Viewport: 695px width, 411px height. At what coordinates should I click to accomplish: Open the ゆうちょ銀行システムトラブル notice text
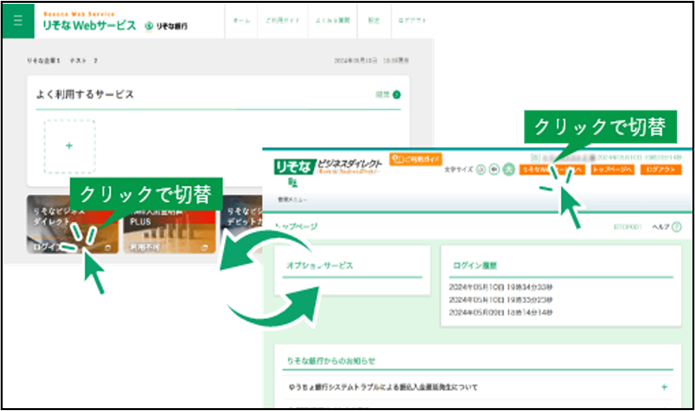(383, 388)
